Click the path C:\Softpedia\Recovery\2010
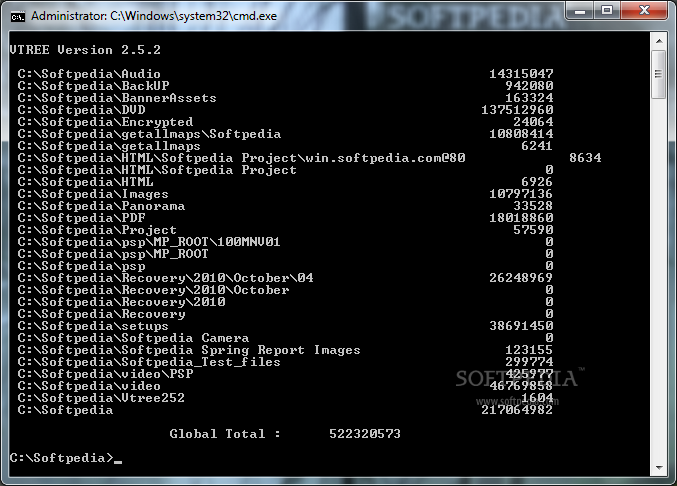 pos(121,302)
